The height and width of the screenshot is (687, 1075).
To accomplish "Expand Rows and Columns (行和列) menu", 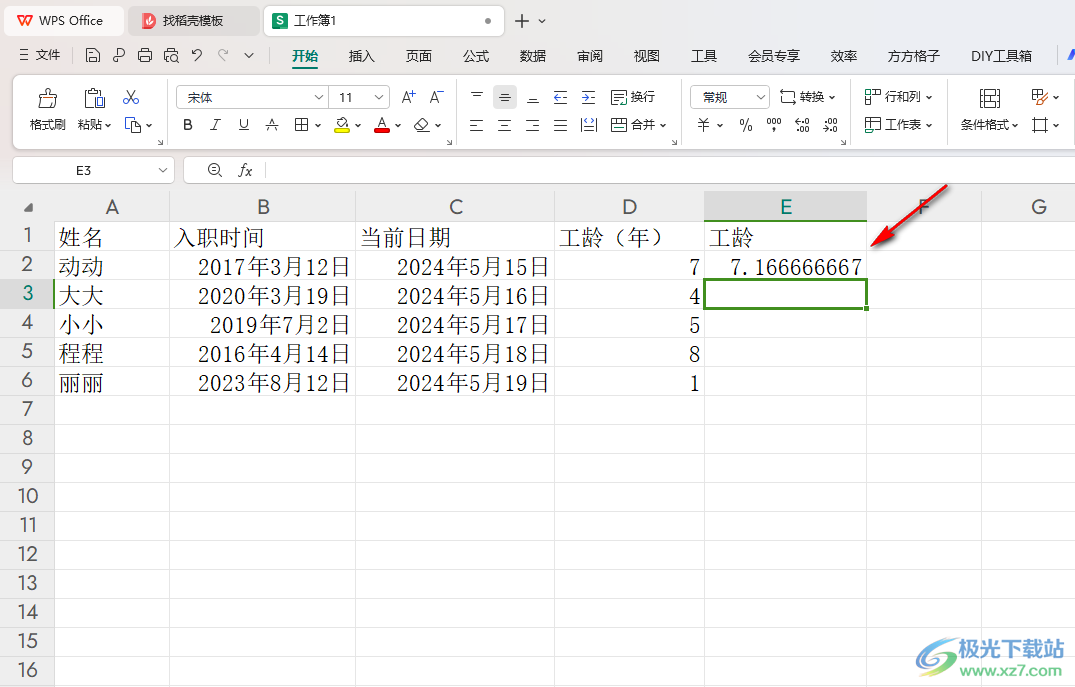I will (898, 97).
